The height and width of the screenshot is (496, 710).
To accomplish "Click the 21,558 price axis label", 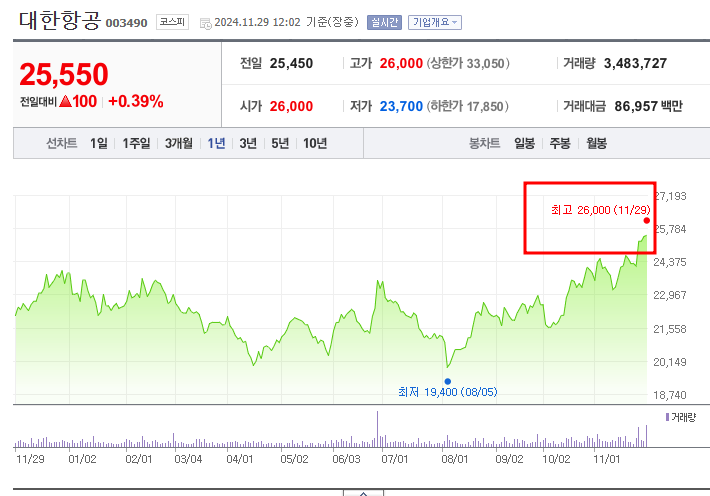I will [x=670, y=329].
